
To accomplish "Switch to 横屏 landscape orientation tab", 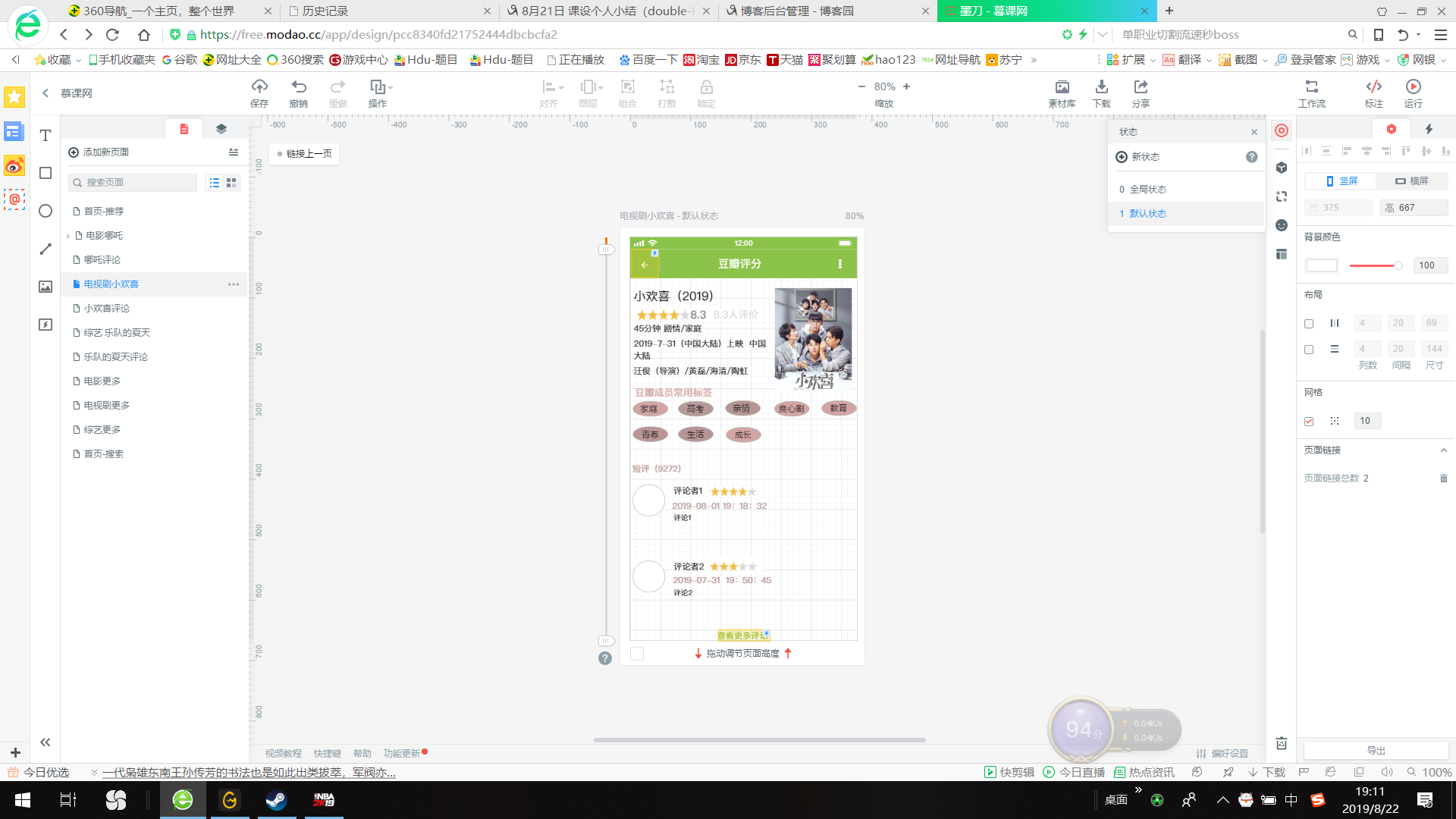I will coord(1412,181).
